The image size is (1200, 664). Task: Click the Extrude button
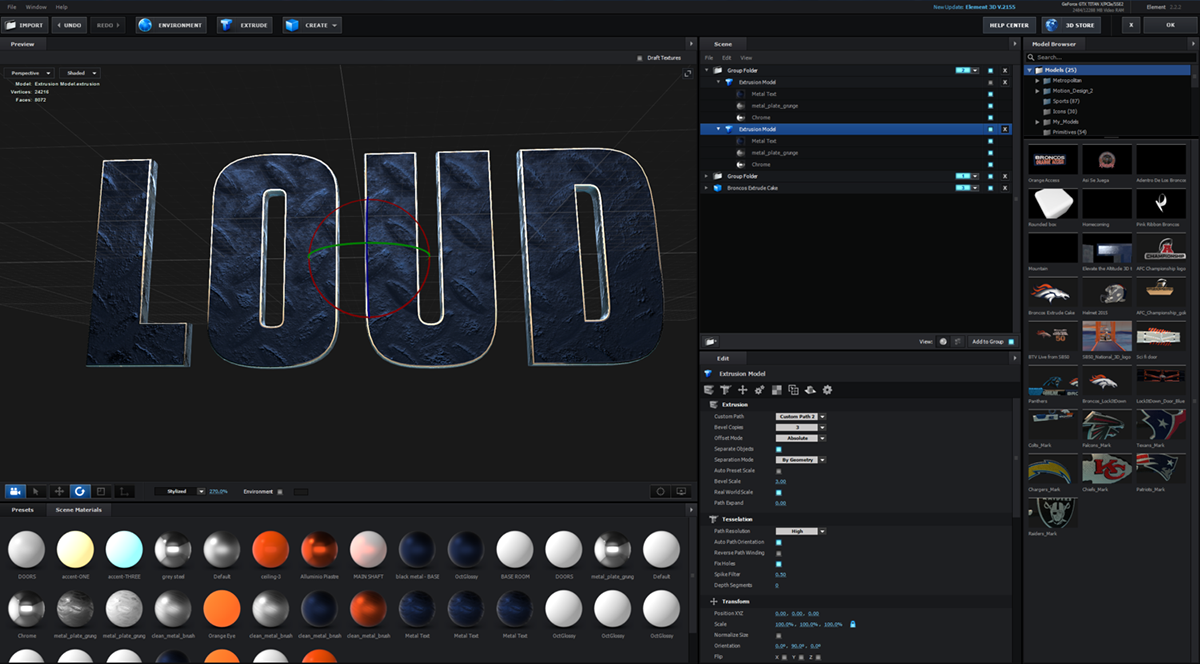coord(244,25)
